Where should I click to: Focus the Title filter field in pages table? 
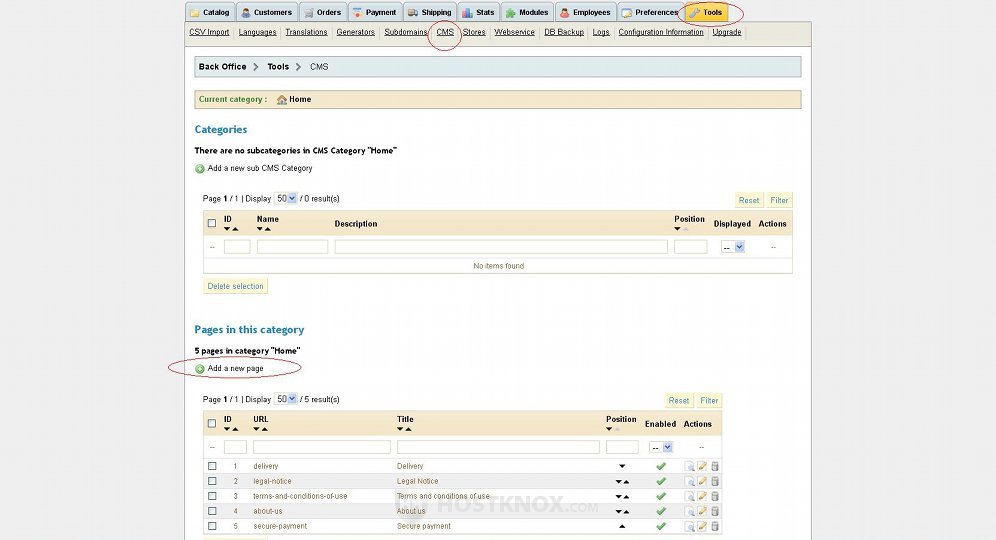[498, 447]
